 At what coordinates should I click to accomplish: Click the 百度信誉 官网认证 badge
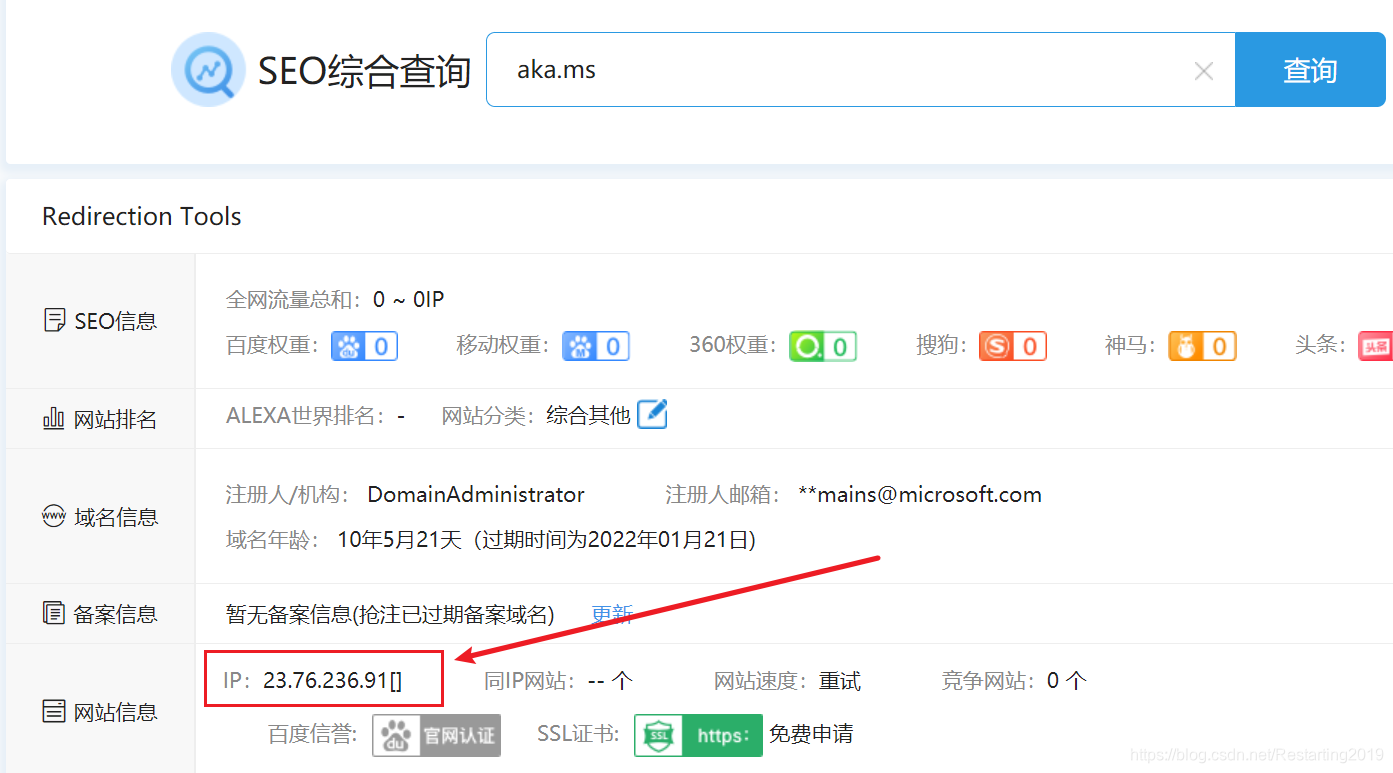point(436,735)
